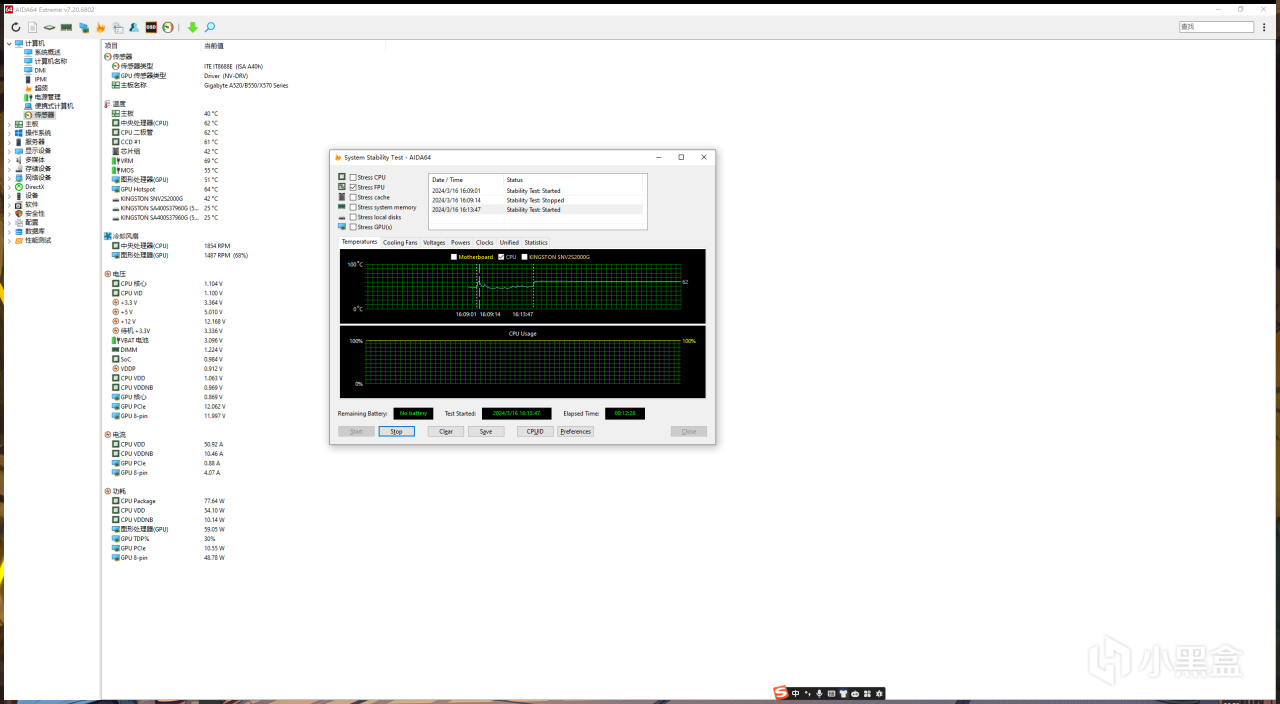Check KINGSTON SNV2S2000G graph legend box
The height and width of the screenshot is (704, 1280).
coord(525,257)
